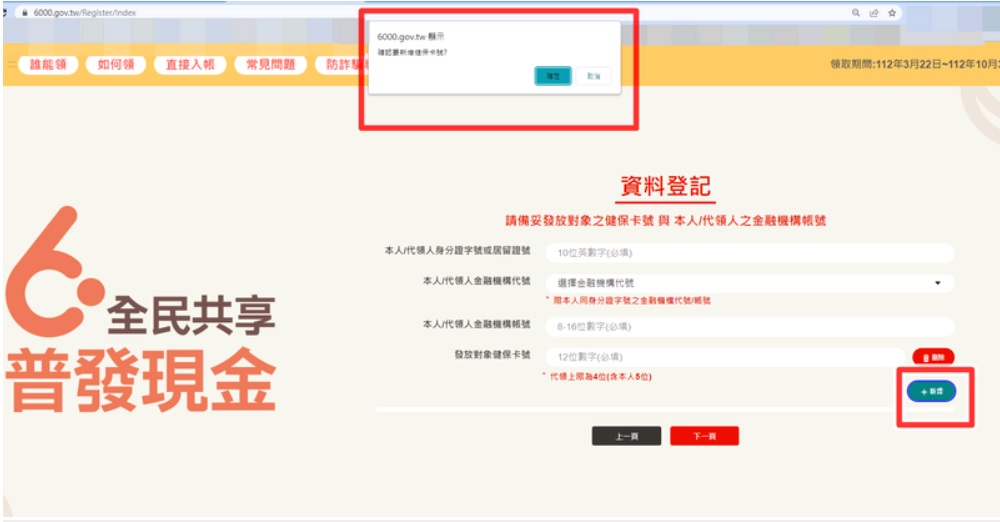
Task: Click the dialog message 確認要新增健保卡號?
Action: click(412, 52)
